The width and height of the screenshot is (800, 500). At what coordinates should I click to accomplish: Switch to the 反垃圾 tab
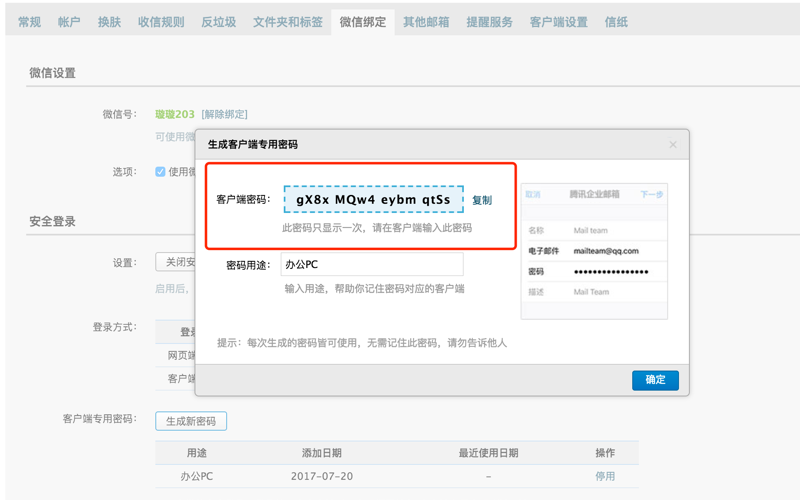(218, 22)
